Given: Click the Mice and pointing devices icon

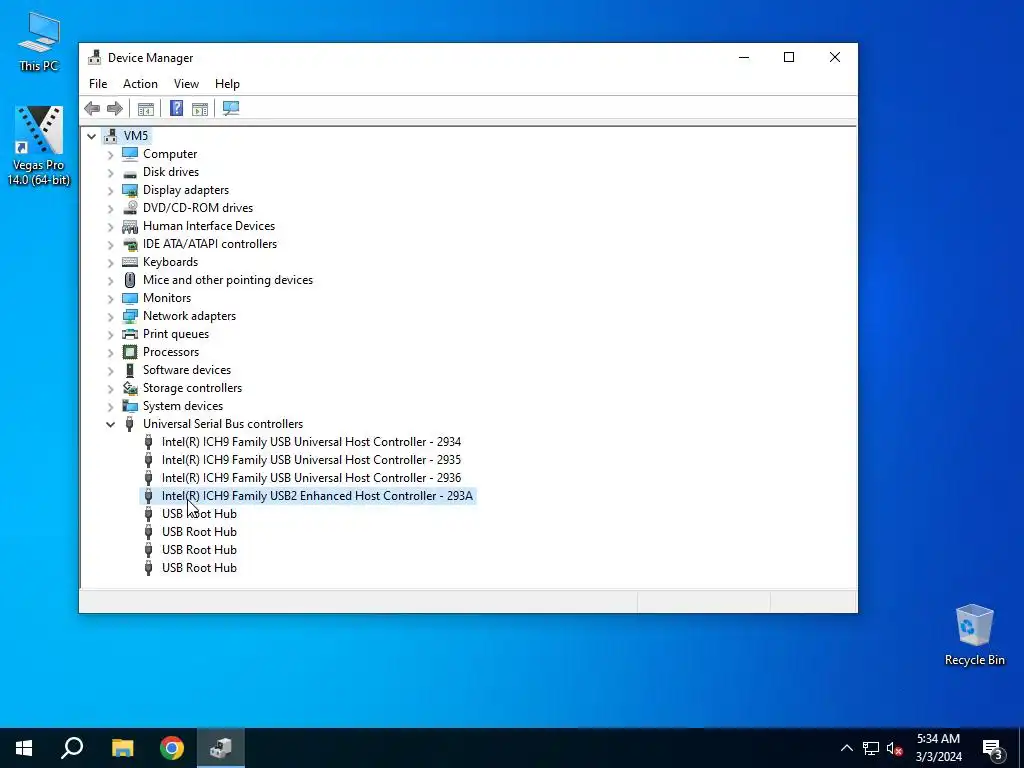Looking at the screenshot, I should [x=130, y=280].
